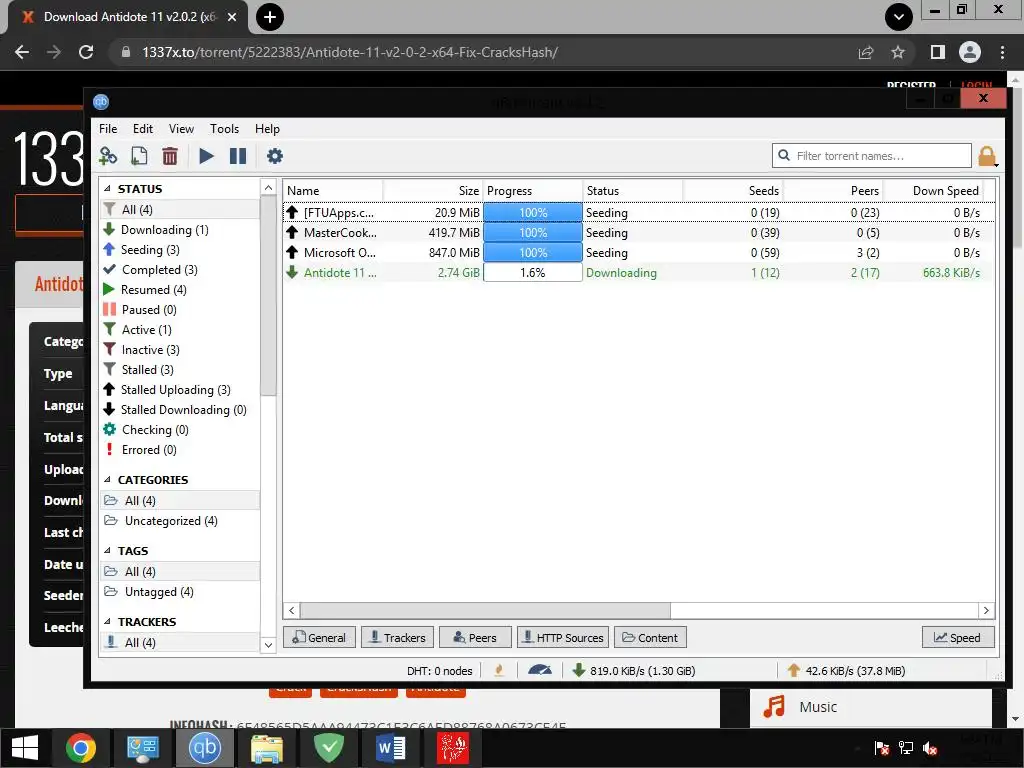
Task: Click the Chrome address bar URL
Action: (350, 52)
